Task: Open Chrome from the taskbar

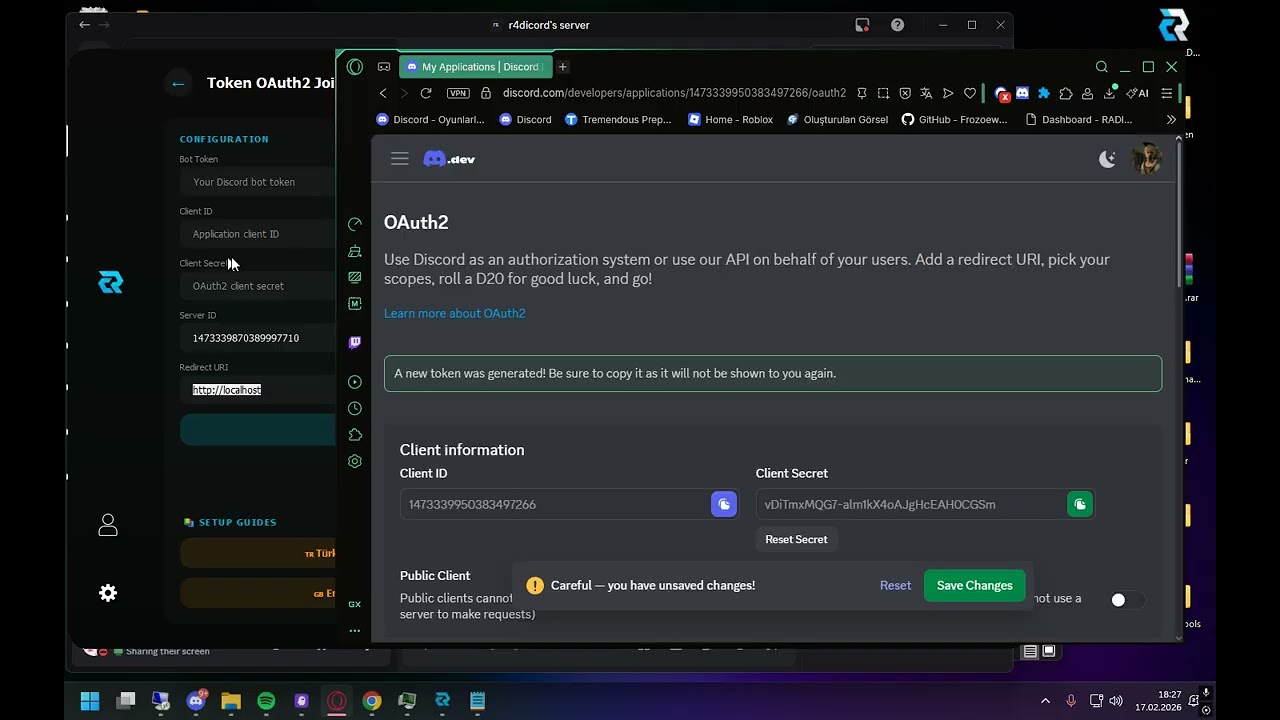Action: (x=371, y=701)
